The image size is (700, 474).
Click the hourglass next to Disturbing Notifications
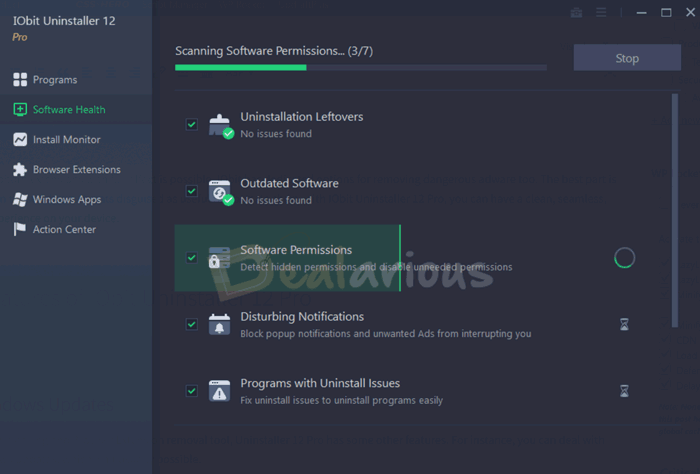tap(624, 324)
